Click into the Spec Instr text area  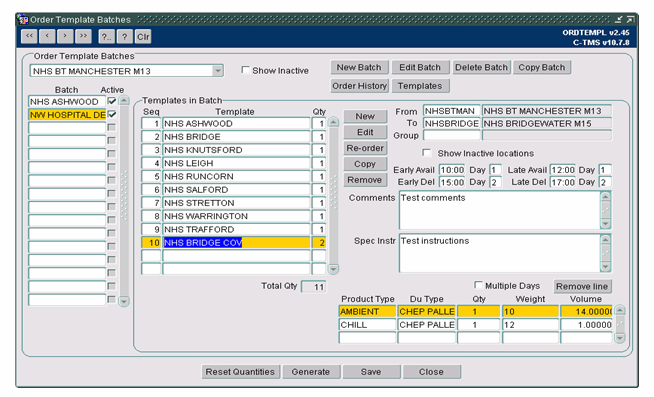(500, 253)
